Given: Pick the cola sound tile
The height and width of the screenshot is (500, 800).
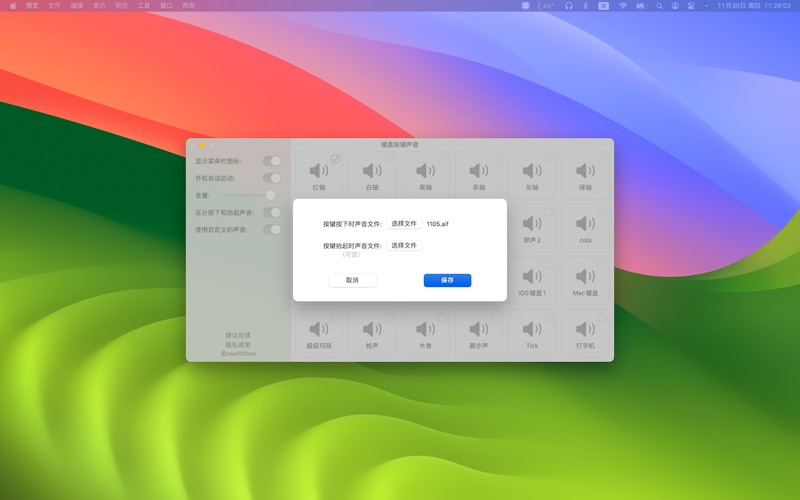Looking at the screenshot, I should coord(585,229).
